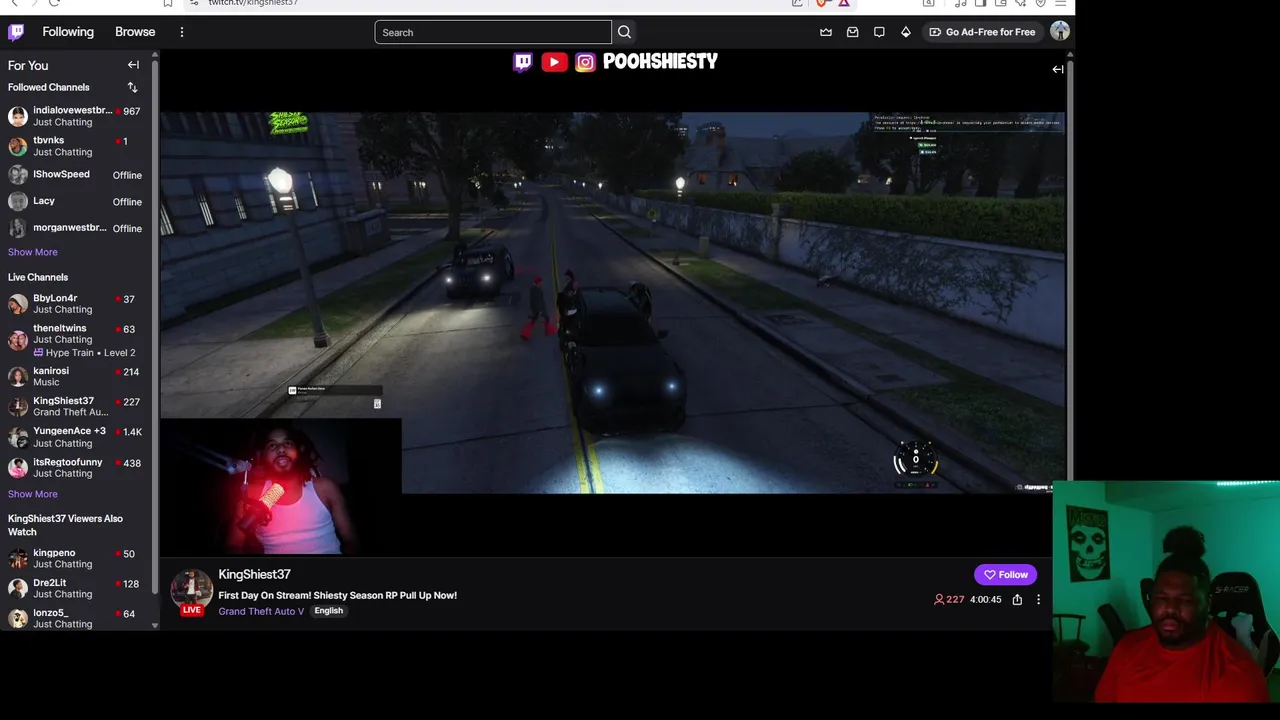The image size is (1280, 720).
Task: Click the For You sidebar heading
Action: click(28, 65)
